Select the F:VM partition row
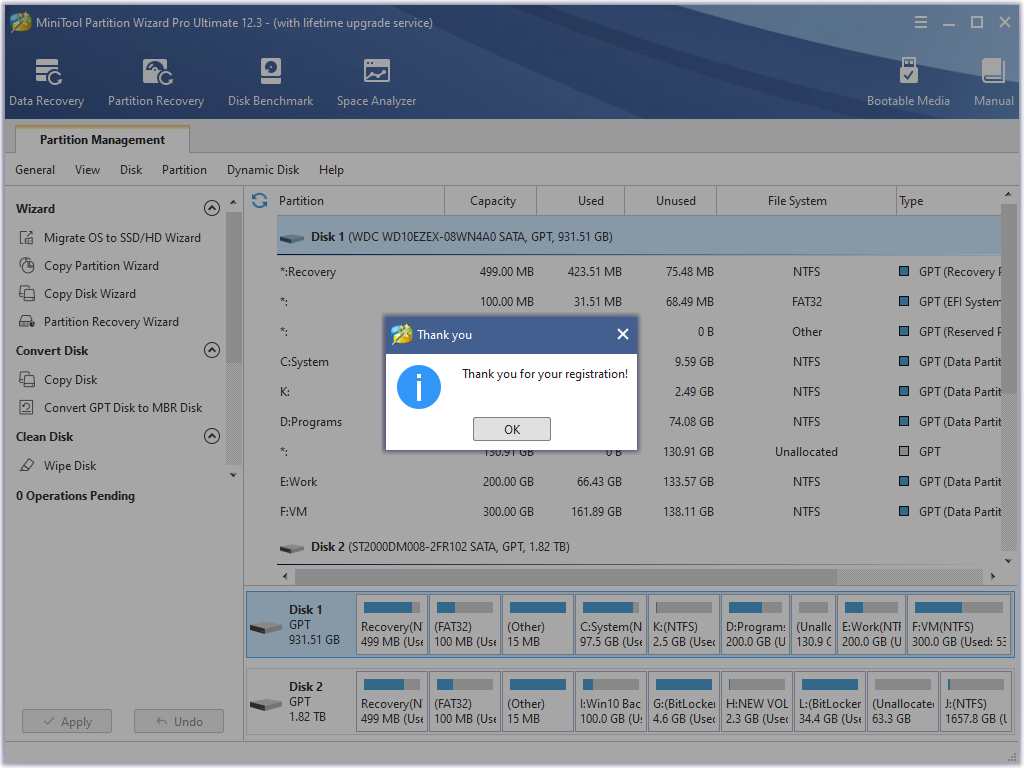The width and height of the screenshot is (1024, 768). [x=639, y=512]
